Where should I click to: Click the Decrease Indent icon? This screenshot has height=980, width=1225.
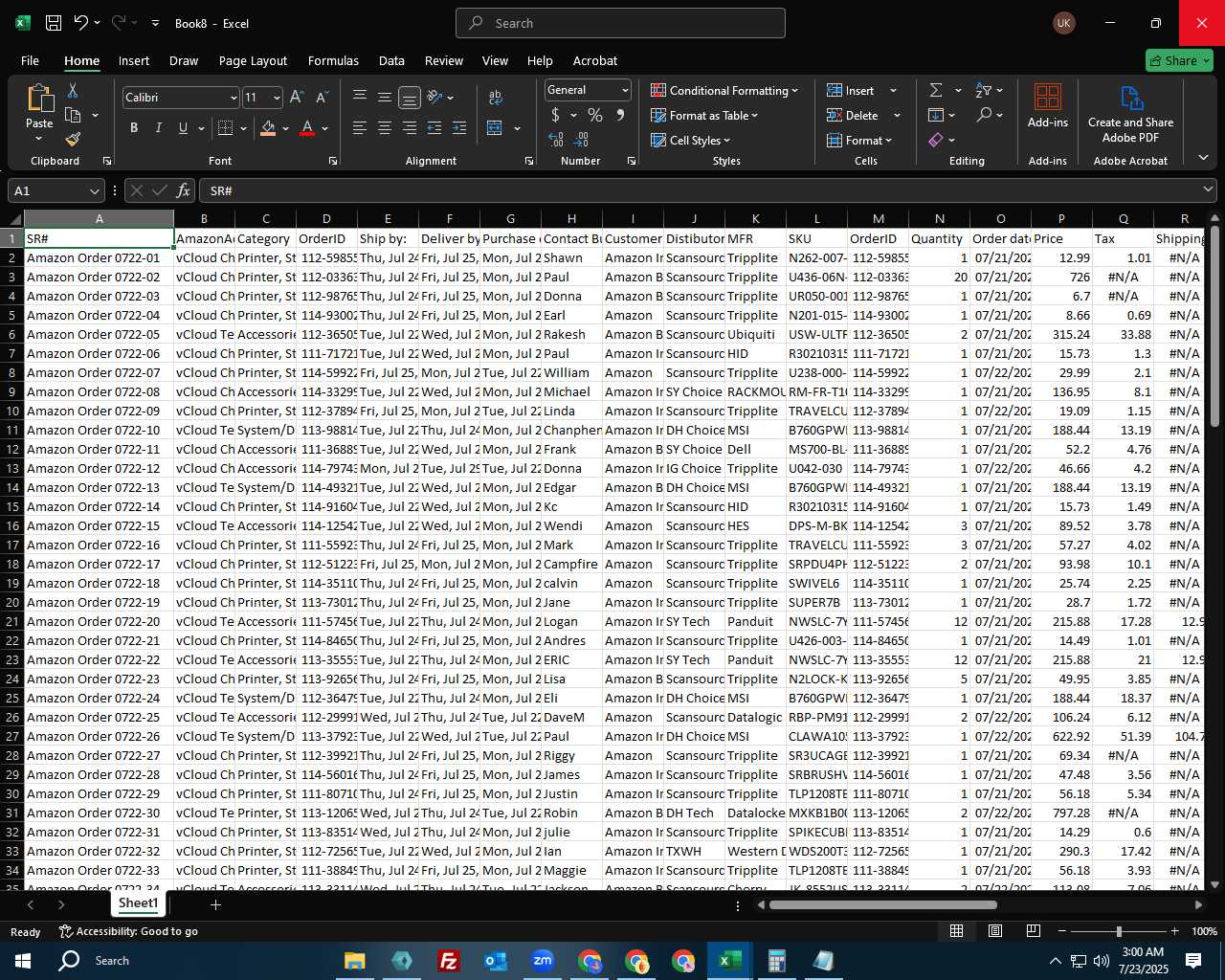click(x=434, y=128)
